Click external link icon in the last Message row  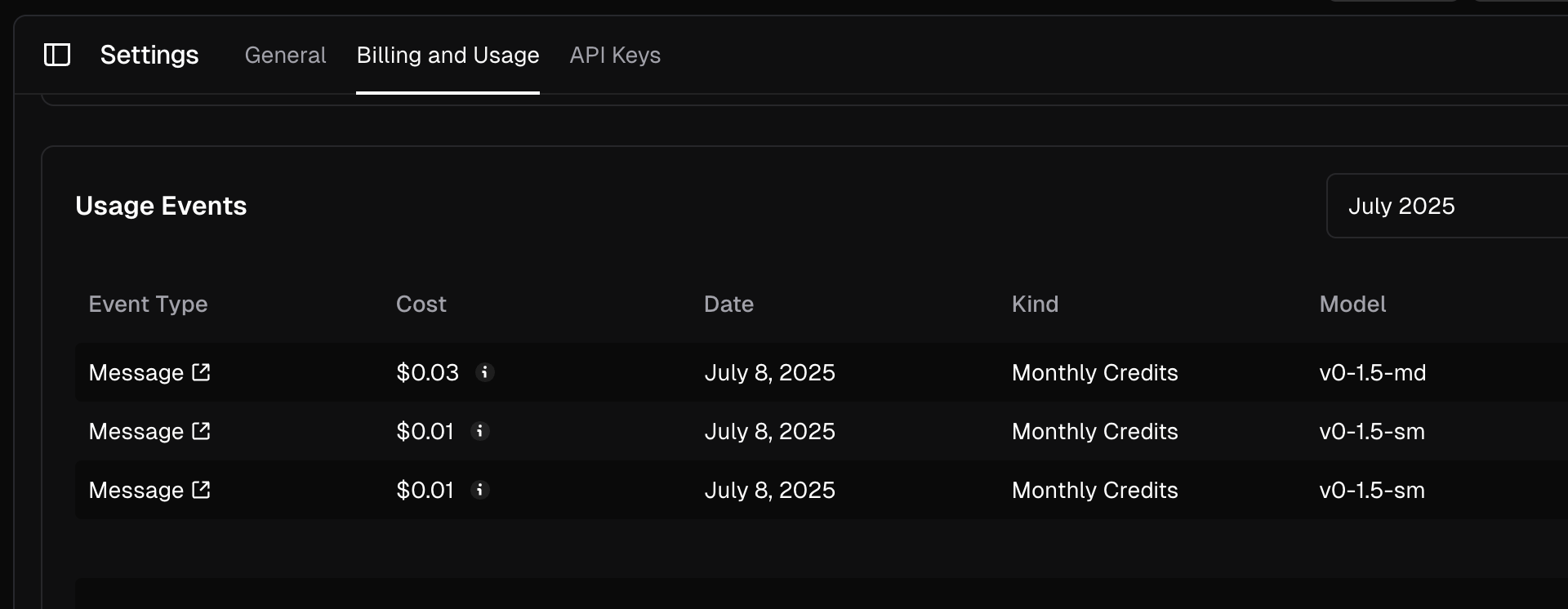(201, 490)
